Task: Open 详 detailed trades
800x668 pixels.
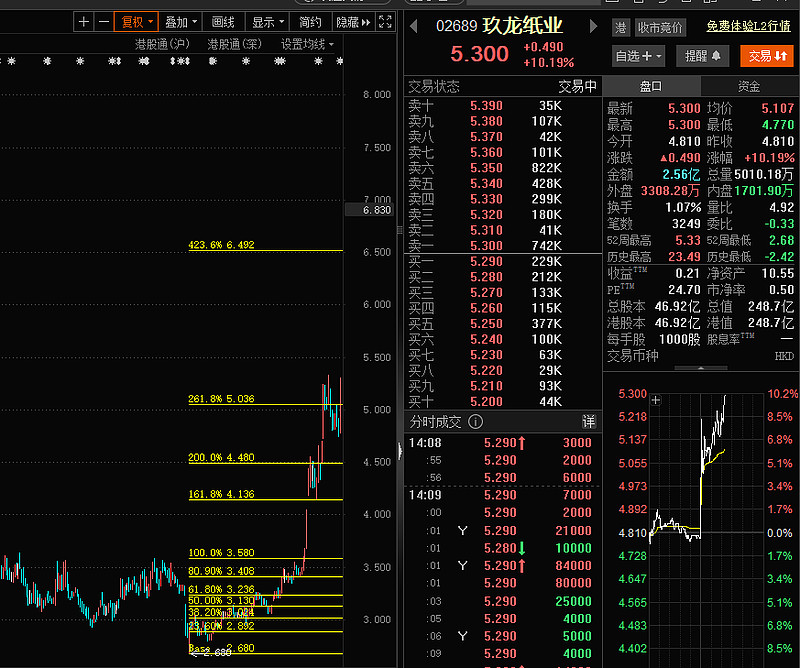Action: 588,422
